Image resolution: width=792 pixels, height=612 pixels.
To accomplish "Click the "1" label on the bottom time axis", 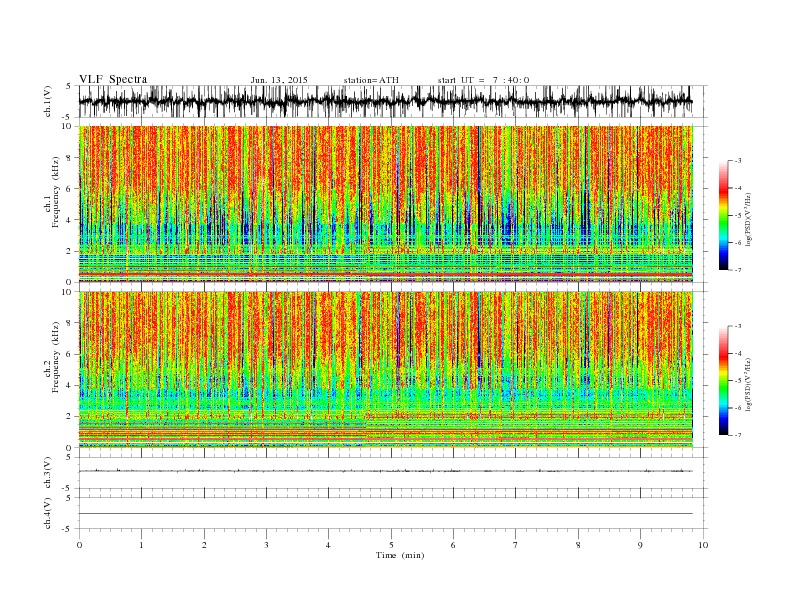I will tap(141, 545).
